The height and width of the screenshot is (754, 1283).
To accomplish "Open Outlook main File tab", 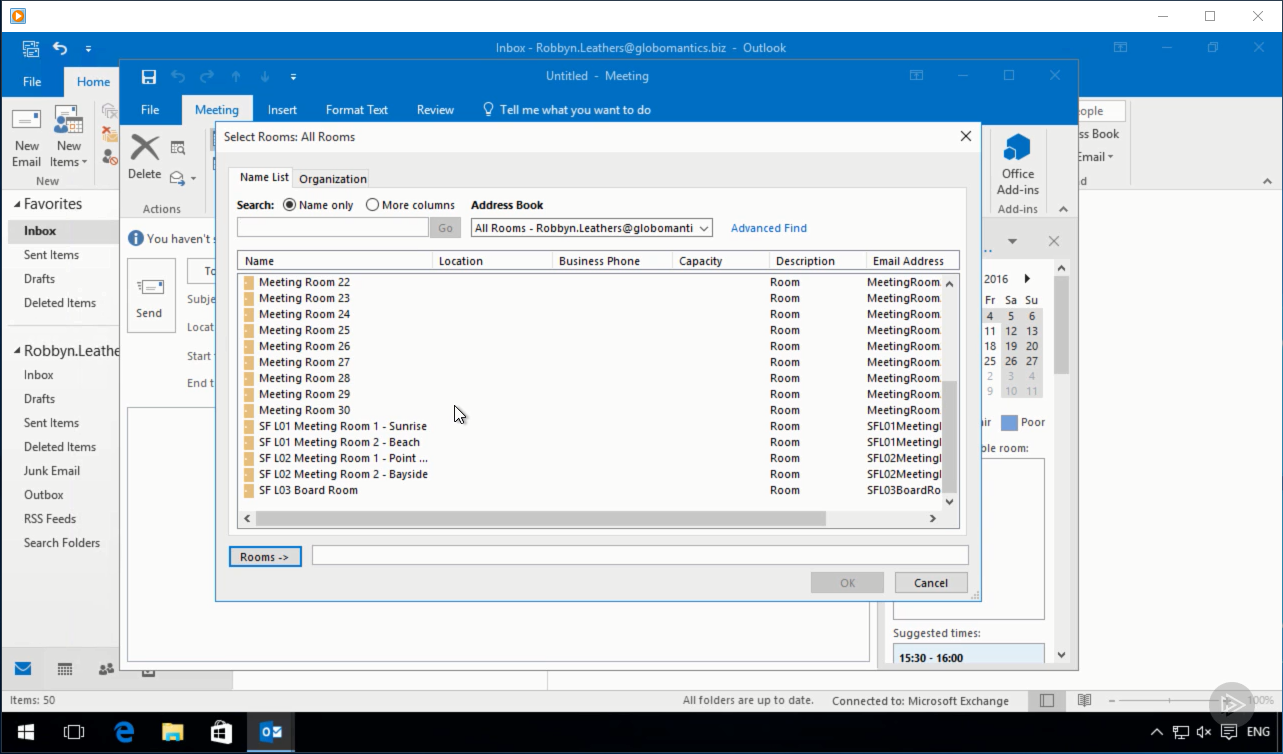I will coord(32,82).
